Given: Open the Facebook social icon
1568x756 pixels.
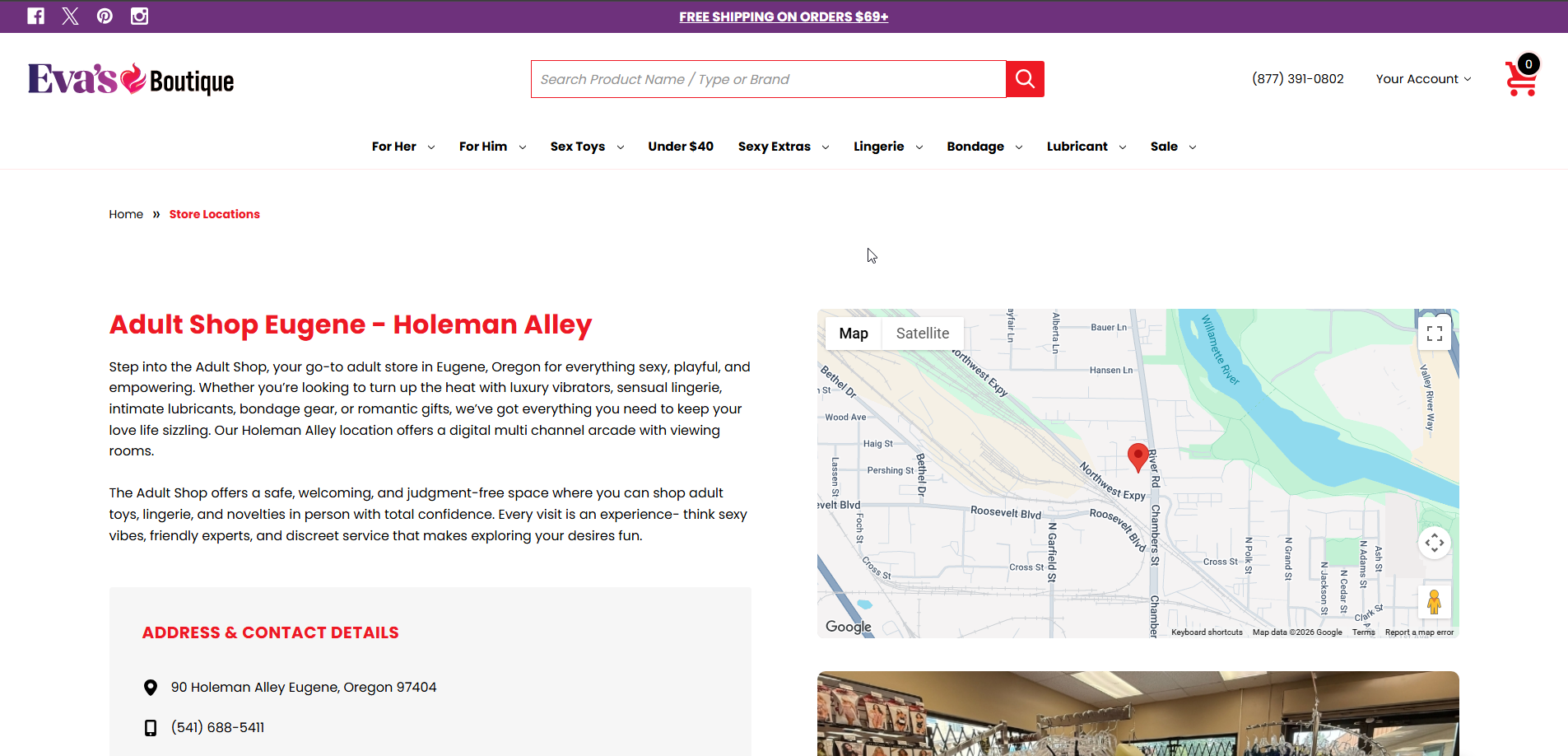Looking at the screenshot, I should click(x=35, y=16).
